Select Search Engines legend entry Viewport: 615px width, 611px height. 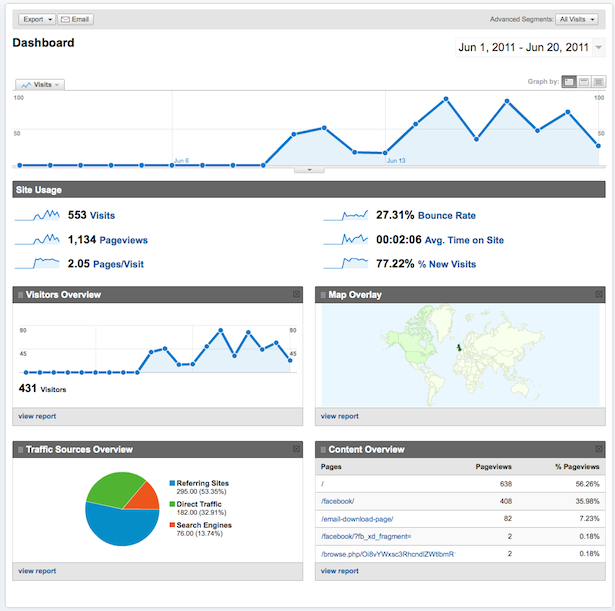[x=200, y=529]
